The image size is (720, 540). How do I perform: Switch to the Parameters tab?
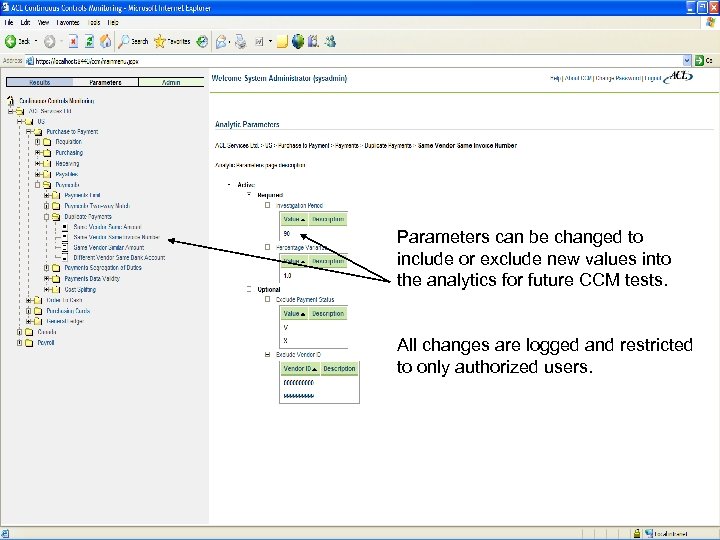click(106, 83)
